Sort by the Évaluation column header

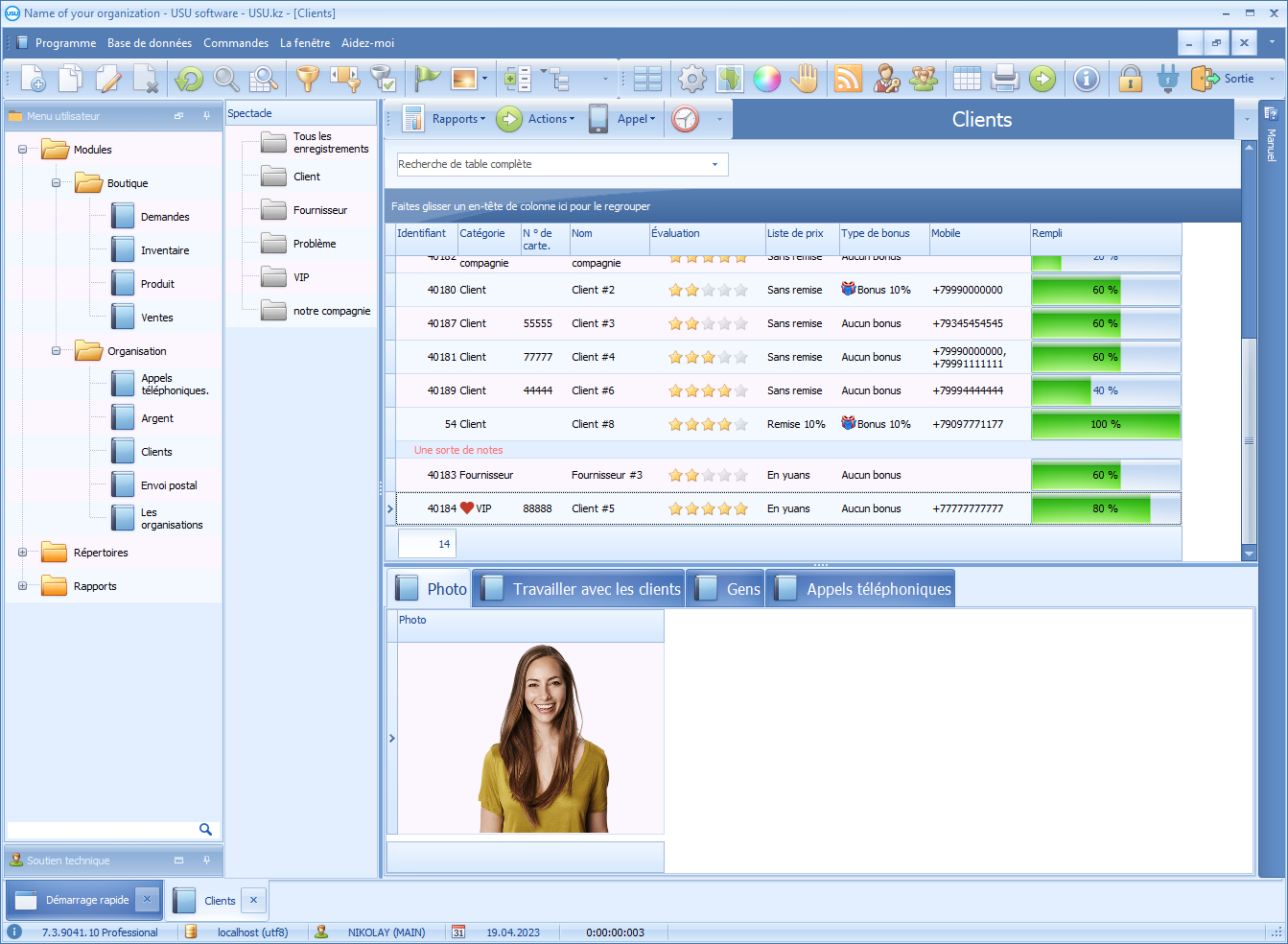[707, 239]
